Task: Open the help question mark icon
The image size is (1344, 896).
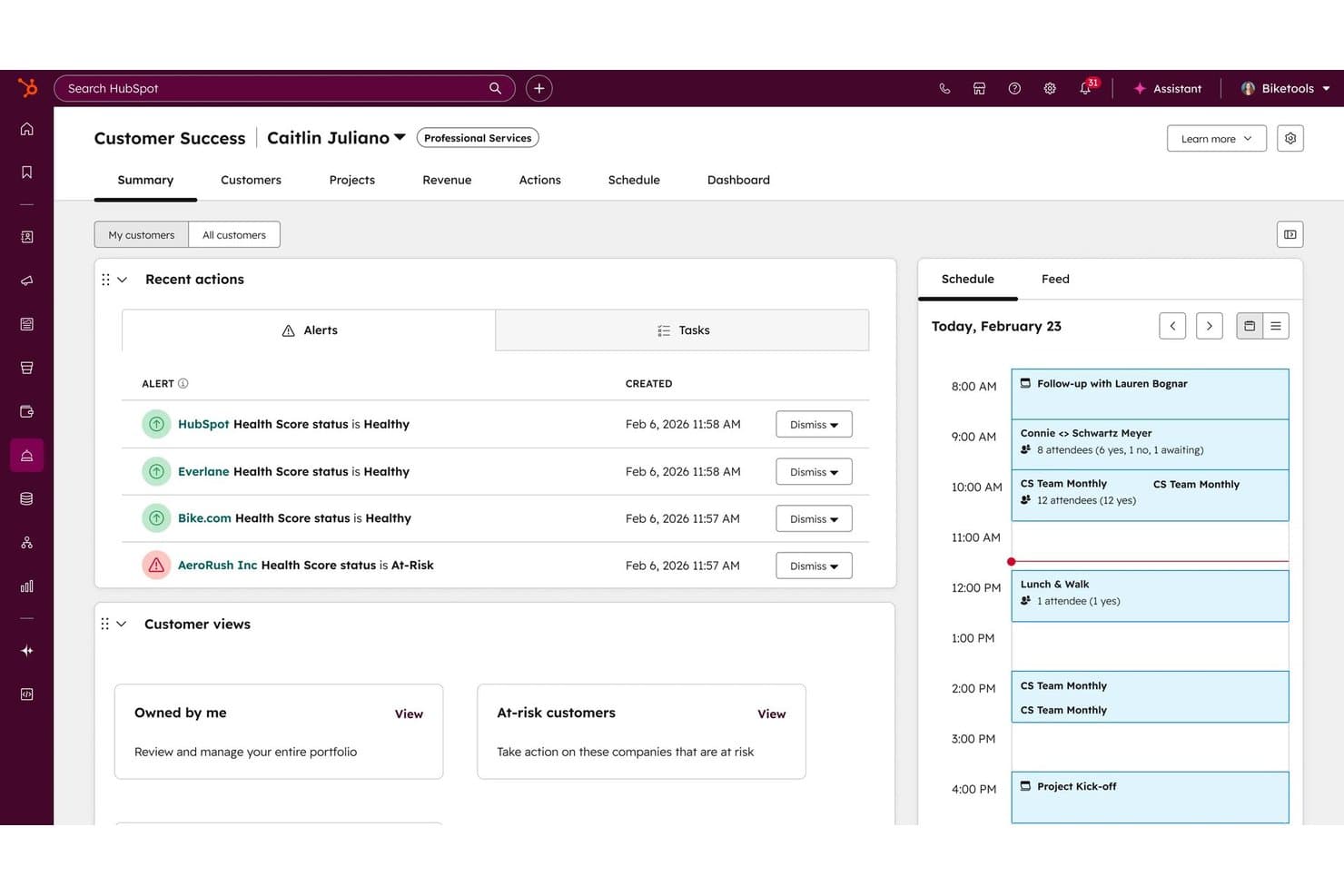Action: [1014, 88]
